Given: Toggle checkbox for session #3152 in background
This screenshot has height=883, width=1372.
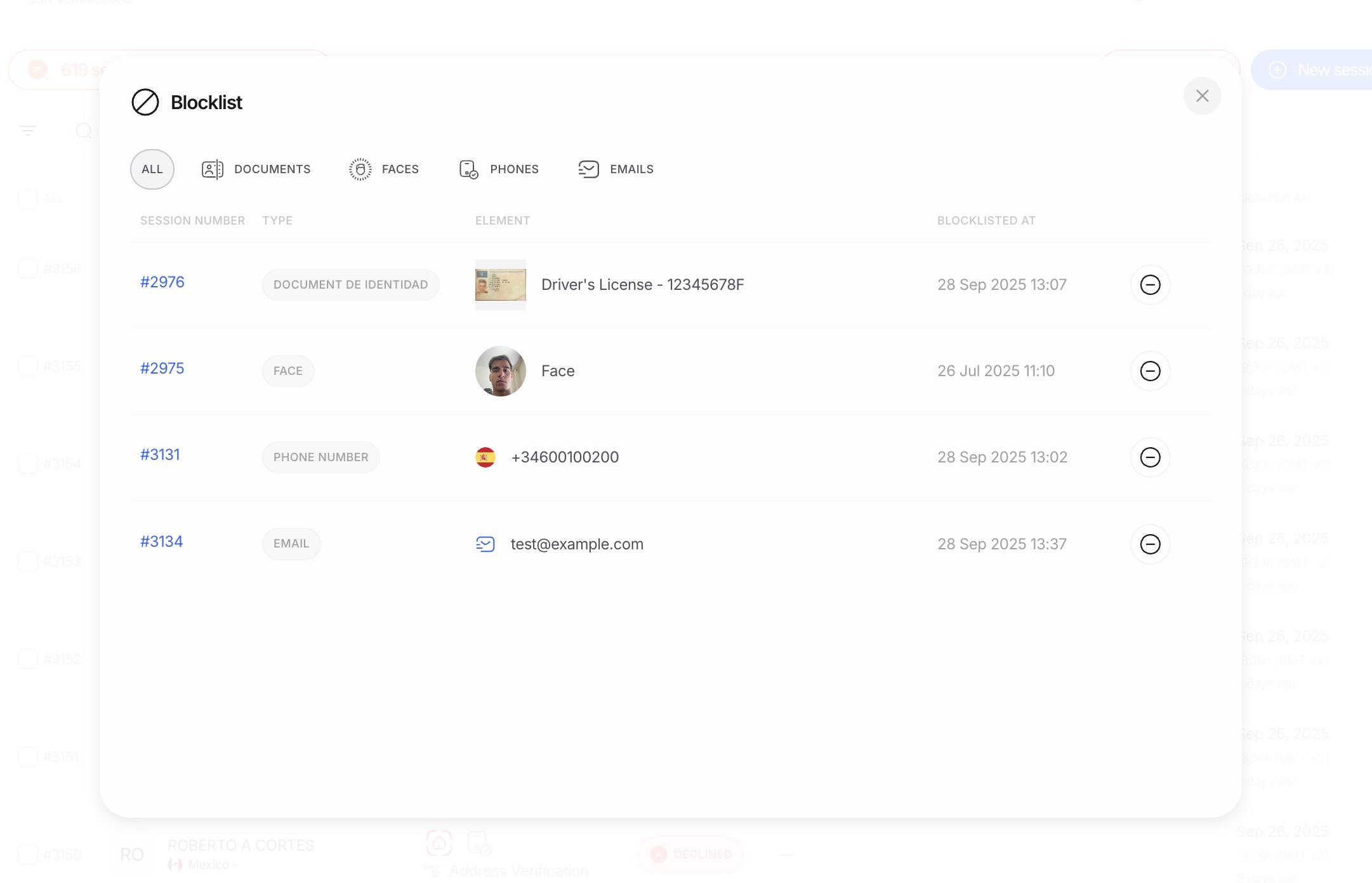Looking at the screenshot, I should pyautogui.click(x=28, y=659).
